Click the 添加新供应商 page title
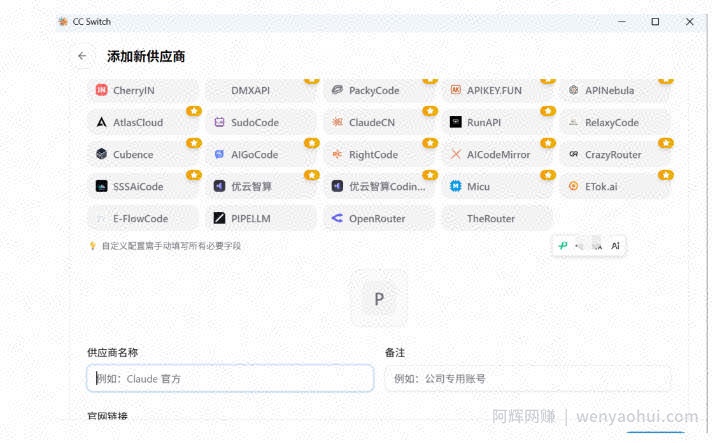The image size is (715, 443). [146, 56]
